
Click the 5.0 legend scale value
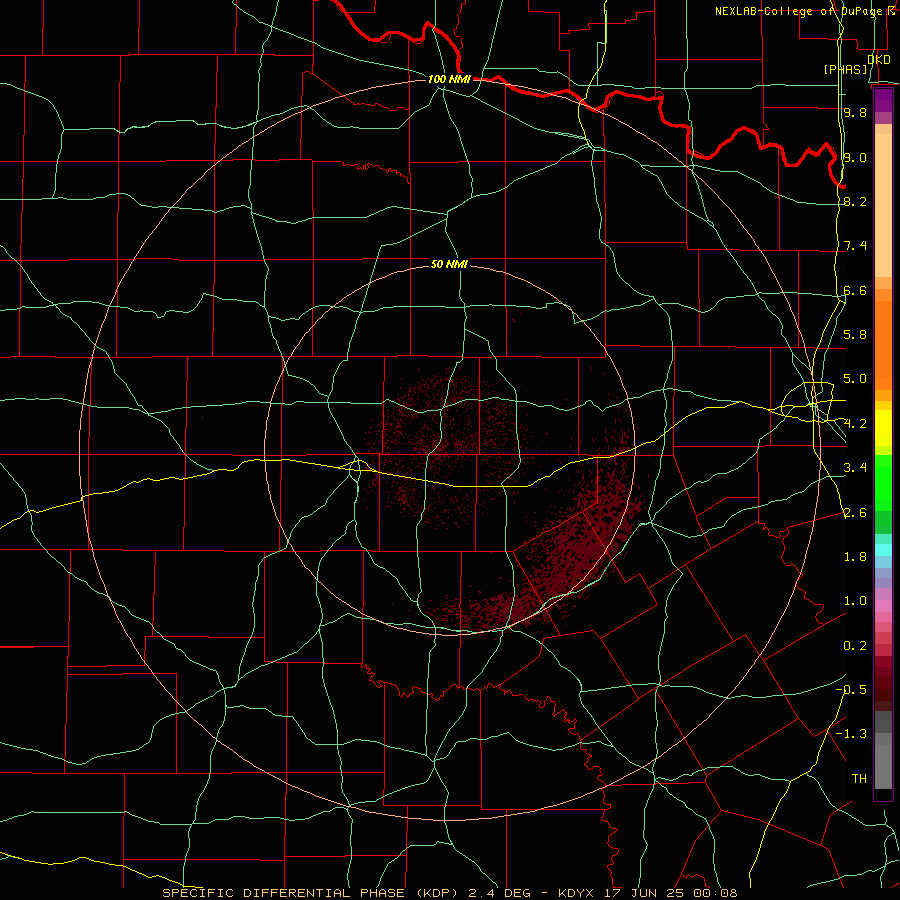[855, 379]
